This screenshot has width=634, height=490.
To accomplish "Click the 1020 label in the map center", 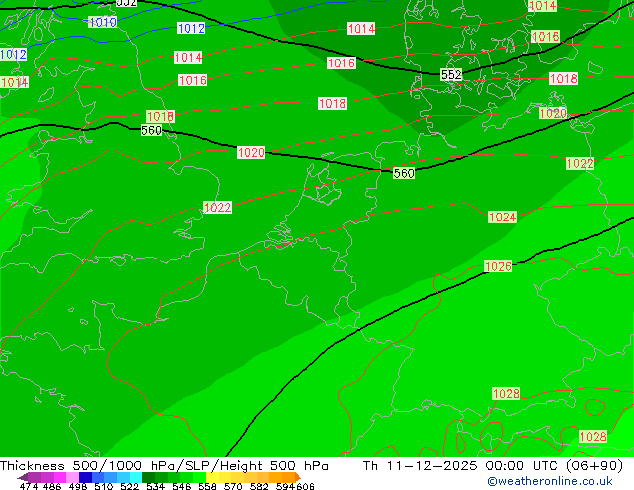I will pyautogui.click(x=251, y=152).
